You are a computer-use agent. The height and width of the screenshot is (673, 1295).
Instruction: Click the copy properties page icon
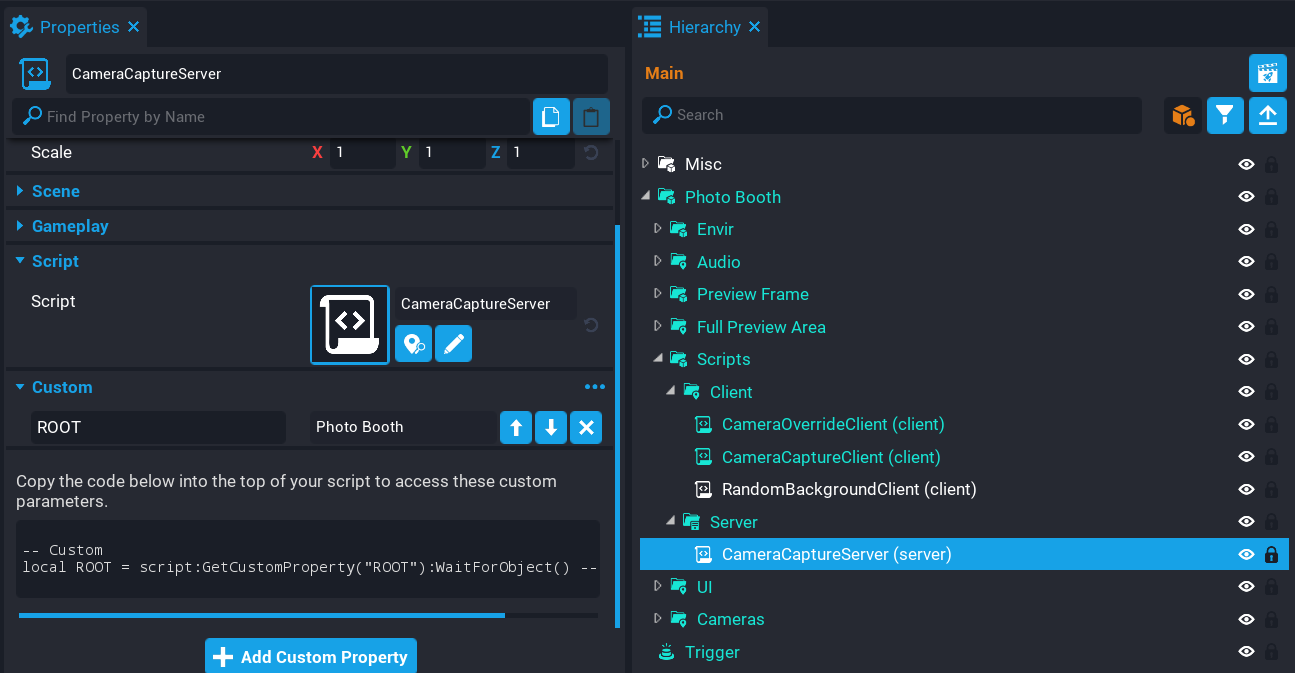(551, 116)
